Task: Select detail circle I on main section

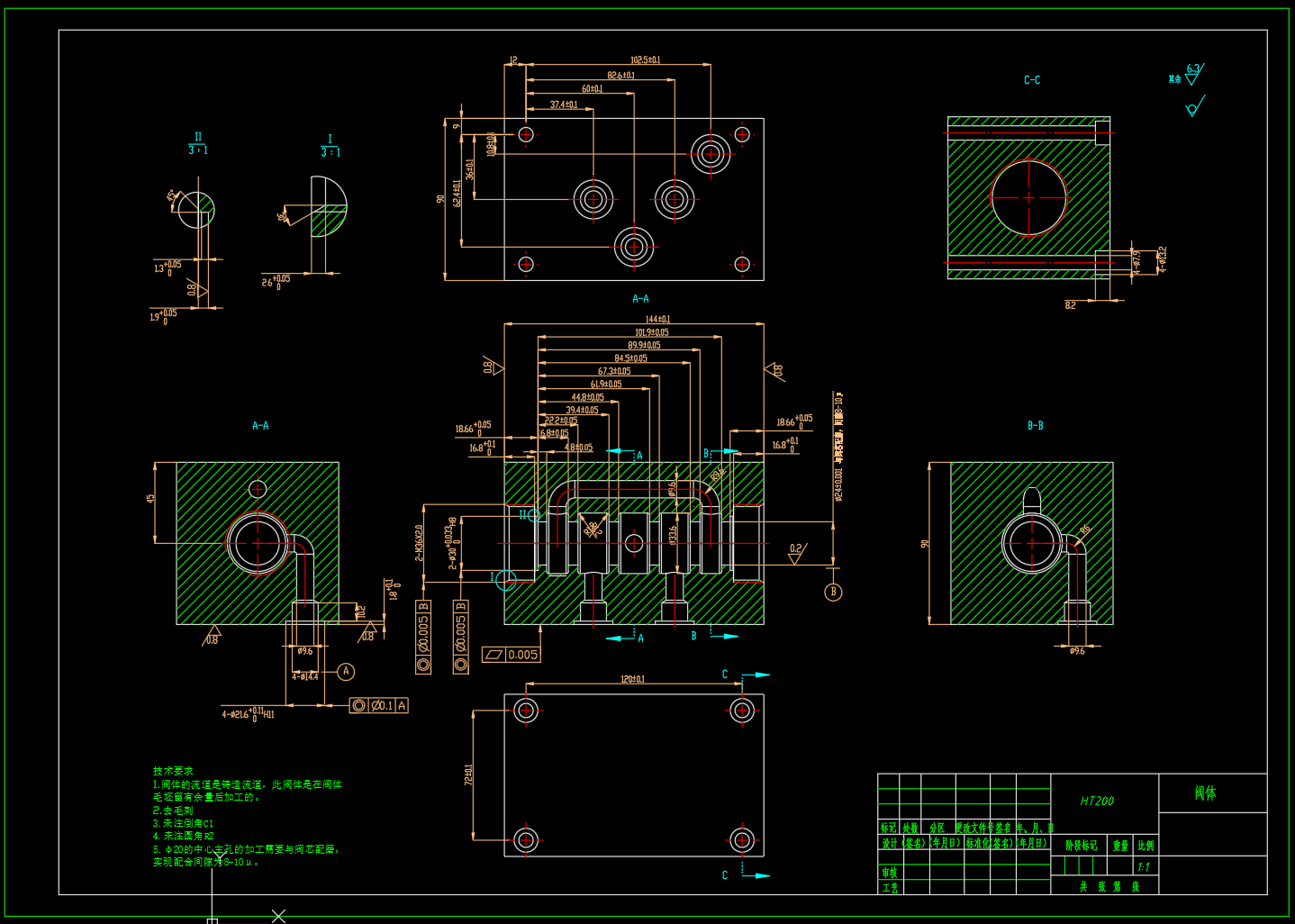Action: pos(506,580)
